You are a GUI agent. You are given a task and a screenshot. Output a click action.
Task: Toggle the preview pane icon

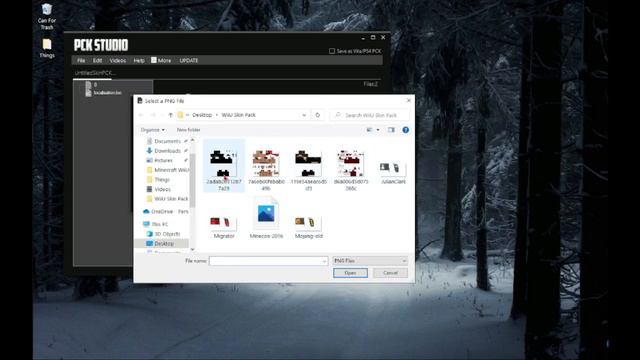tap(391, 130)
